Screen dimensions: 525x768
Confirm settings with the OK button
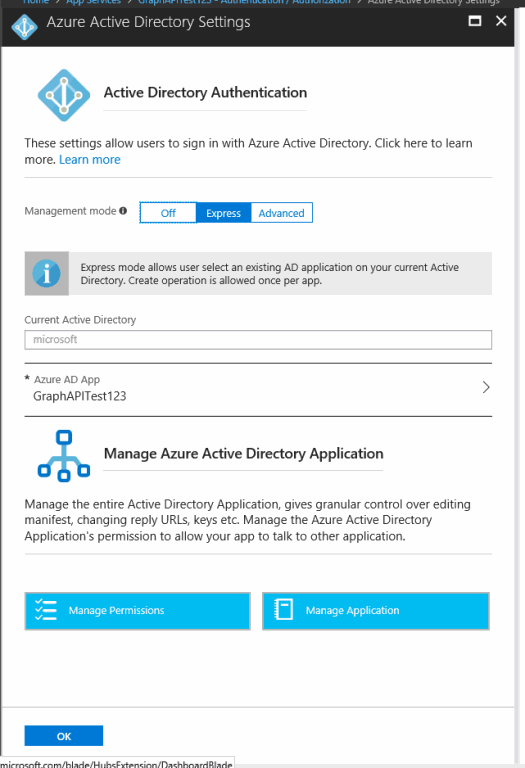click(x=64, y=736)
